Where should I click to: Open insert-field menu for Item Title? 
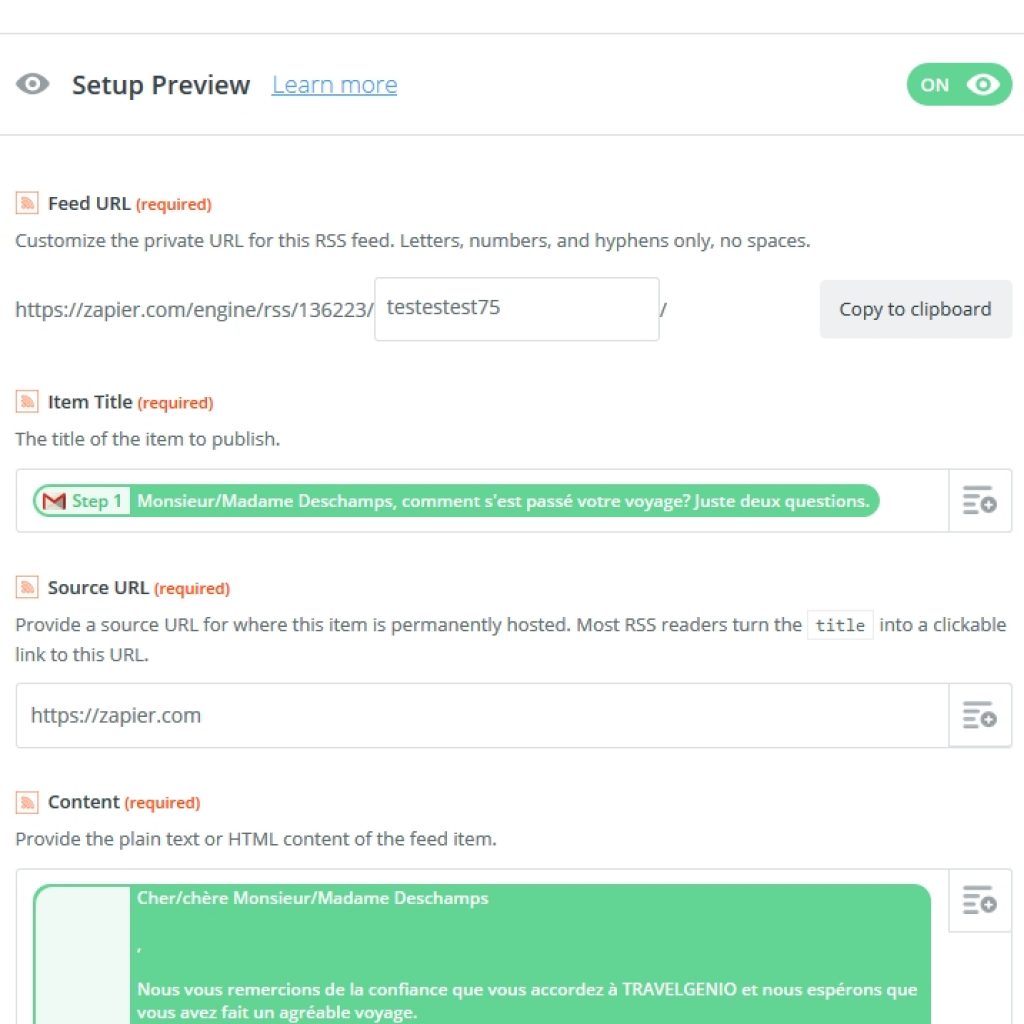[980, 500]
